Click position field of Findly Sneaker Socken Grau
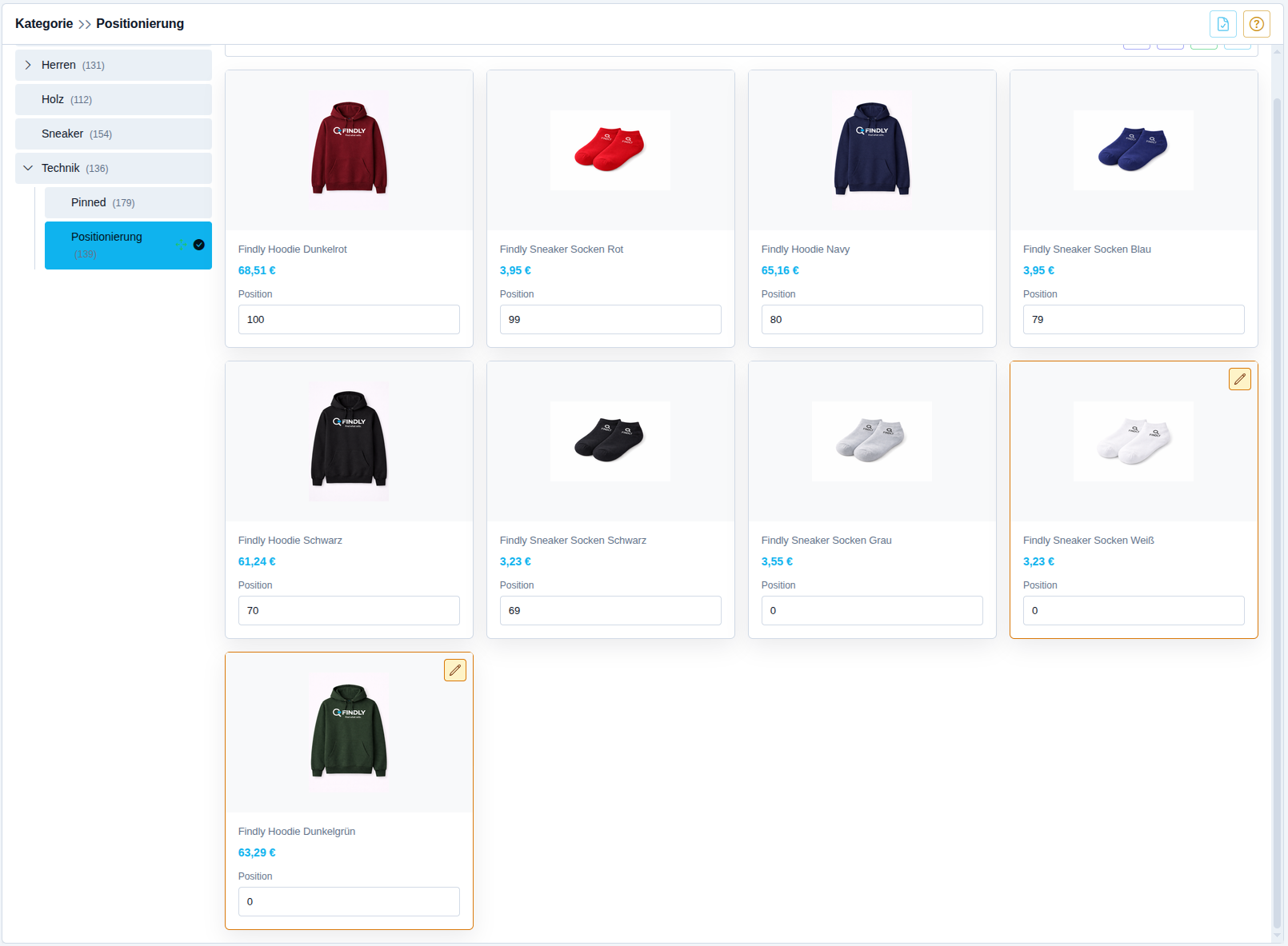The height and width of the screenshot is (946, 1288). [x=872, y=610]
